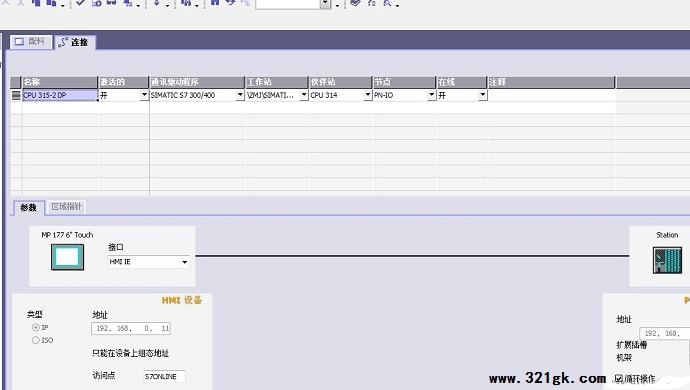
Task: Select the ISO type radio button
Action: tap(36, 340)
